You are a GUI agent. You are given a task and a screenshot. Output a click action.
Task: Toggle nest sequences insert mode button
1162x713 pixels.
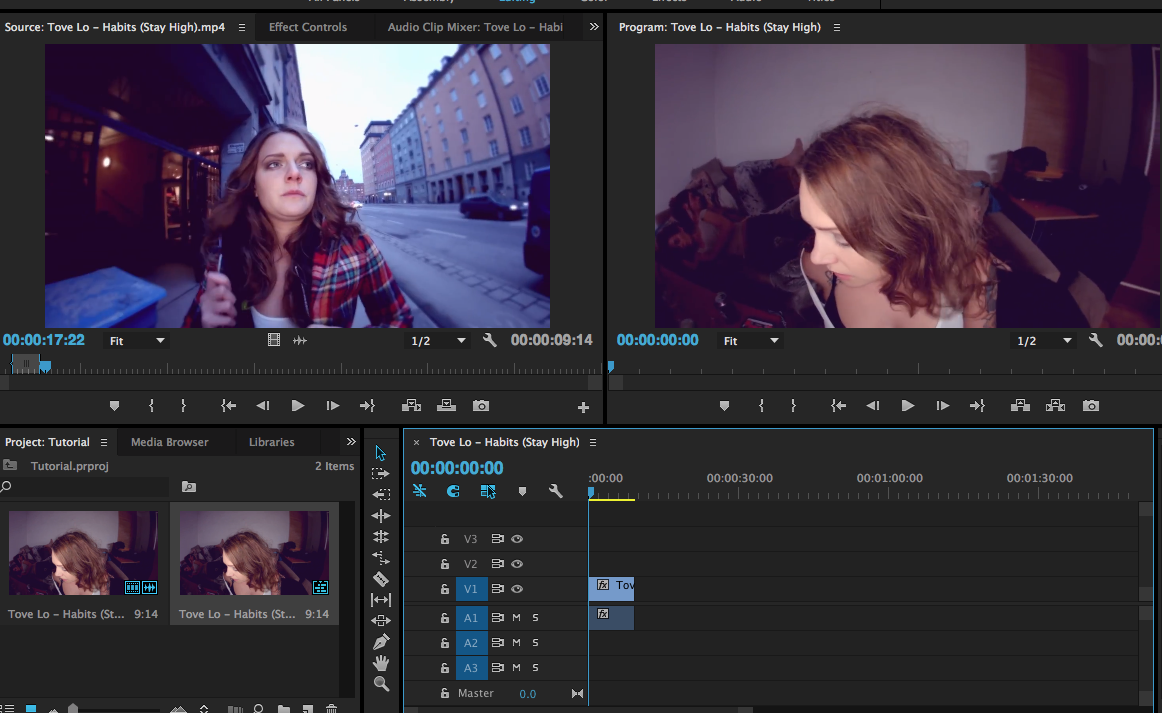(x=419, y=491)
